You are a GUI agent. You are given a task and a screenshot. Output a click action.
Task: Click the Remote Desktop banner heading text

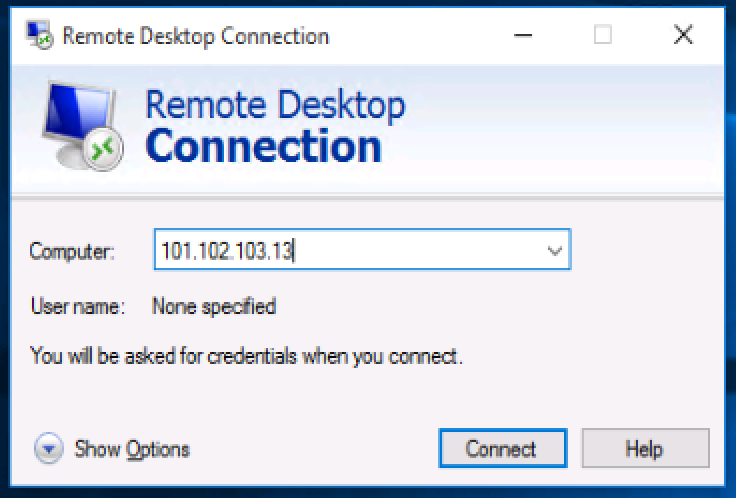[275, 106]
